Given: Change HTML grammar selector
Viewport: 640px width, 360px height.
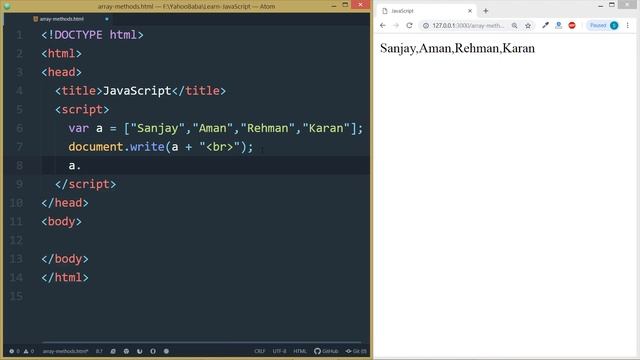Looking at the screenshot, I should 300,351.
